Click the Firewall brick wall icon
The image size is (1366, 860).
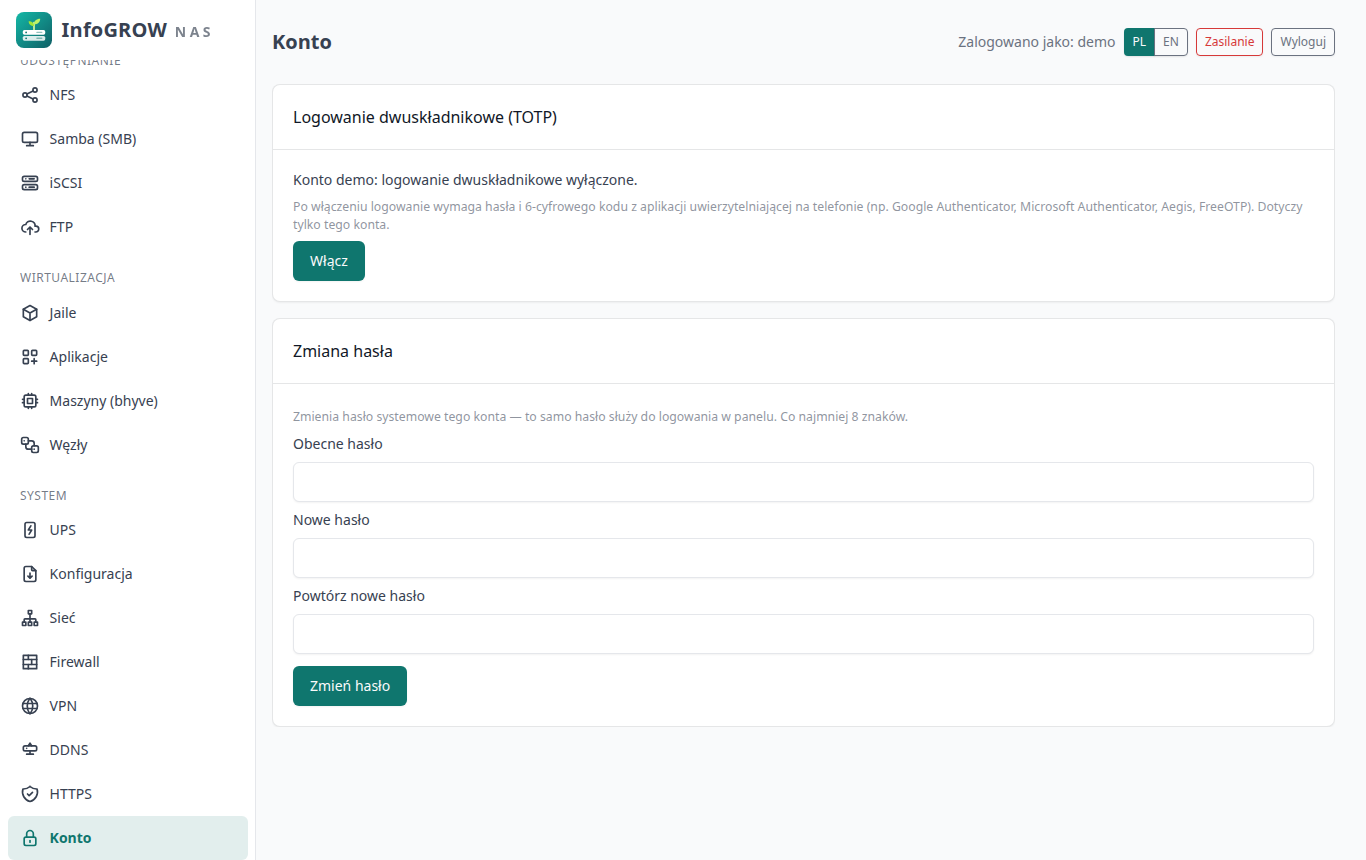(30, 662)
